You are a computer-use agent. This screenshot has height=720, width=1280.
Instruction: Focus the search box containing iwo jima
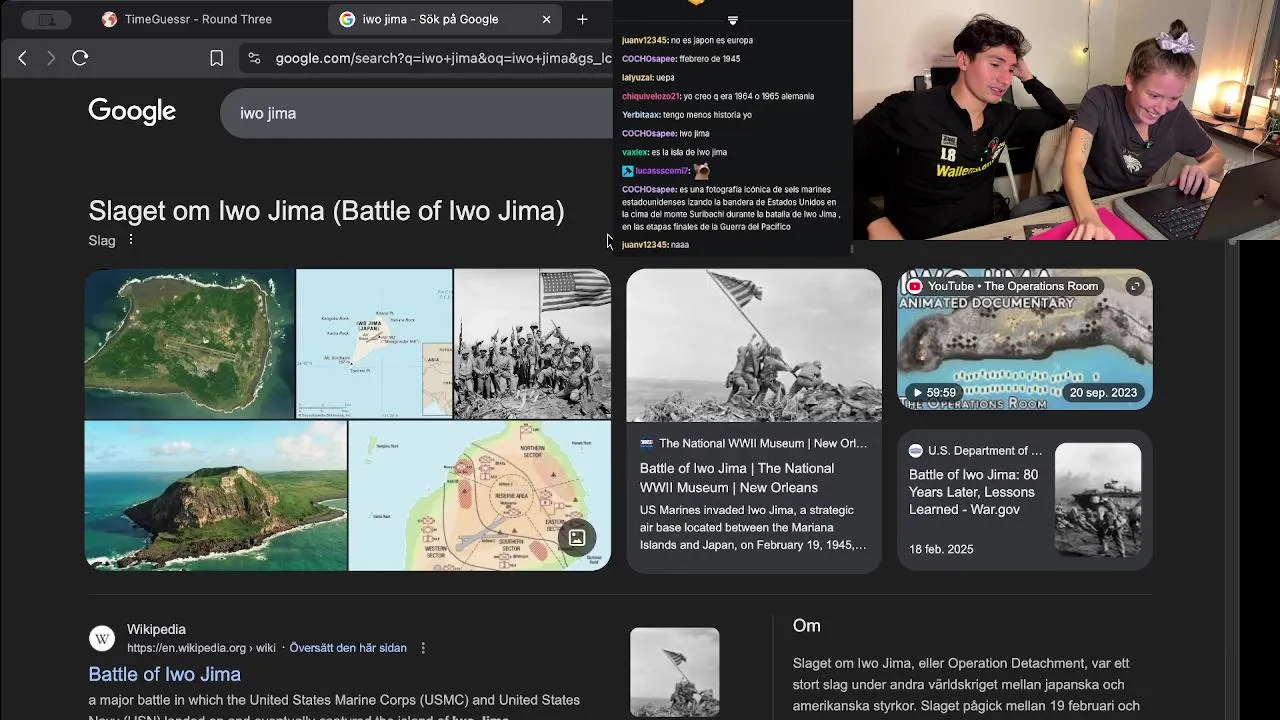click(415, 113)
